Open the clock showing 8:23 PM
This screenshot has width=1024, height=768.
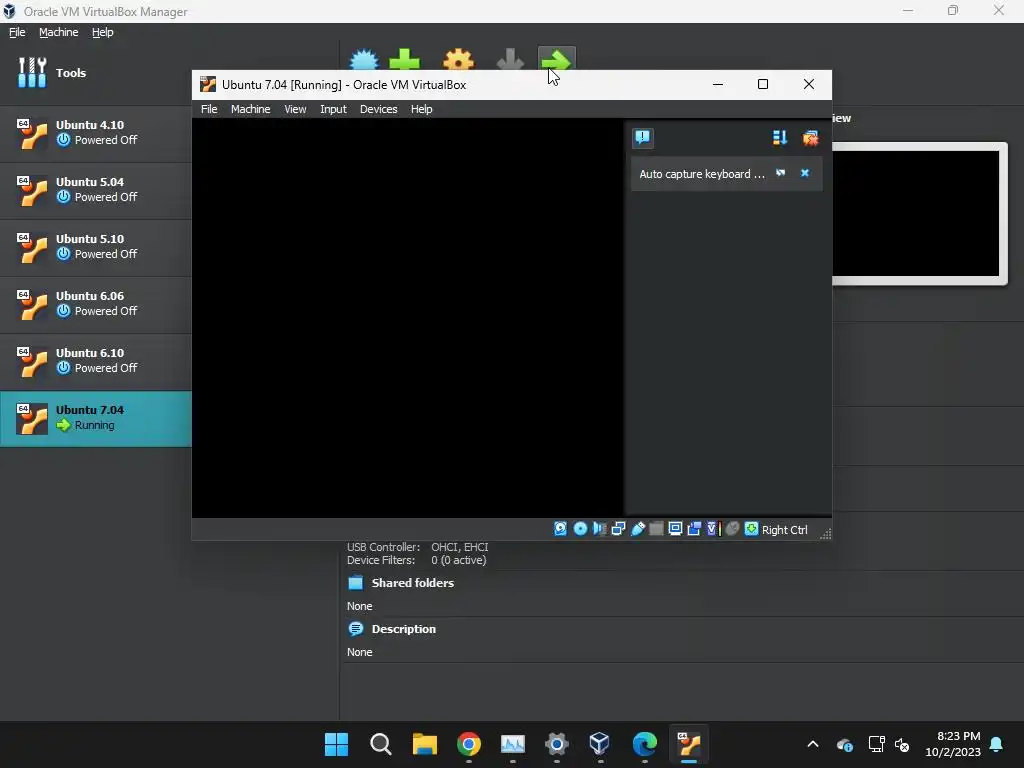tap(953, 744)
